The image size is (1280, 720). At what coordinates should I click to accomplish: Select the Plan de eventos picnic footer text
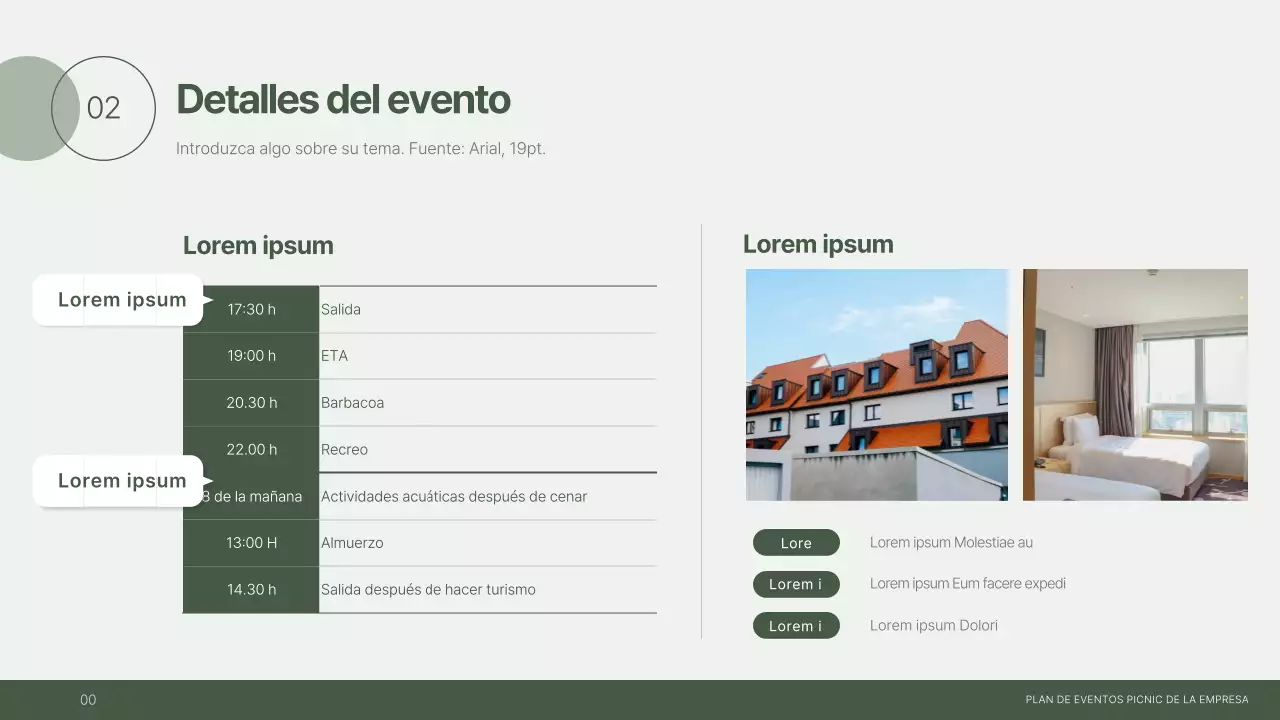[1136, 700]
